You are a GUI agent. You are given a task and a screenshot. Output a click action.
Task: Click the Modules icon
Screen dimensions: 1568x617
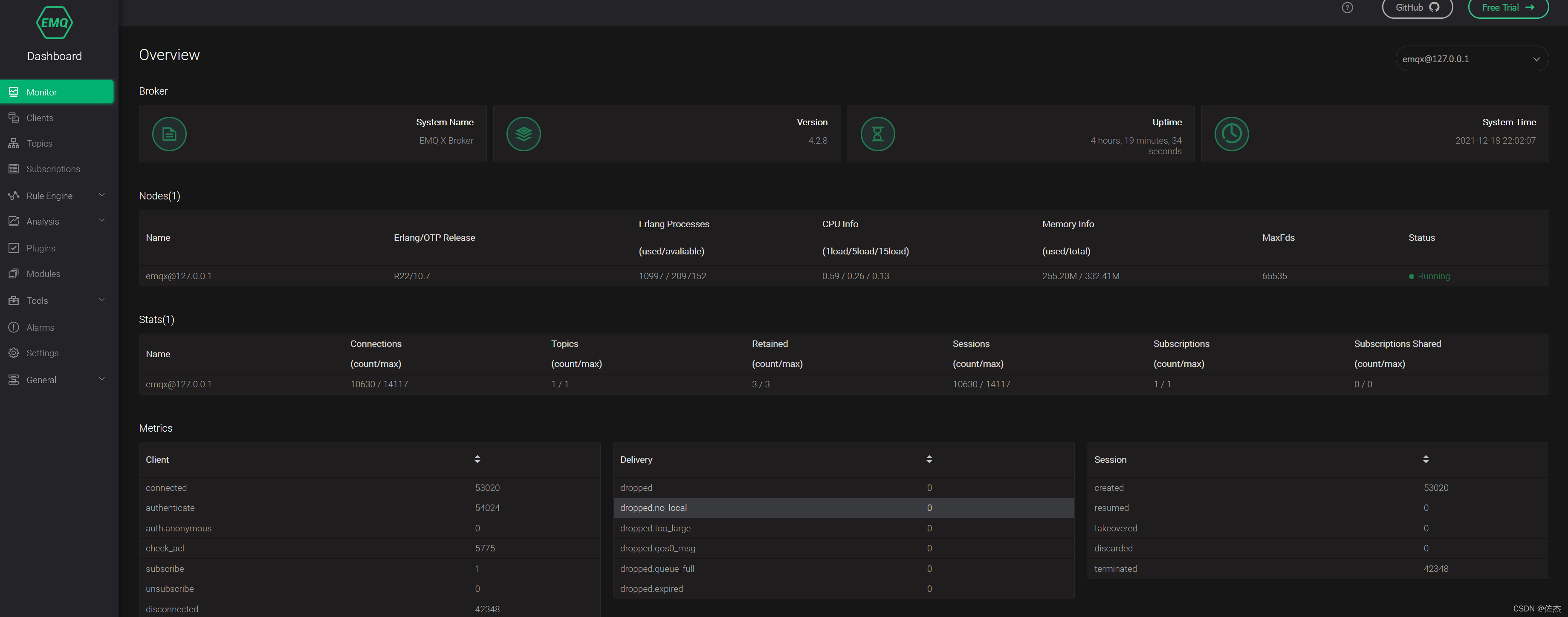(13, 273)
